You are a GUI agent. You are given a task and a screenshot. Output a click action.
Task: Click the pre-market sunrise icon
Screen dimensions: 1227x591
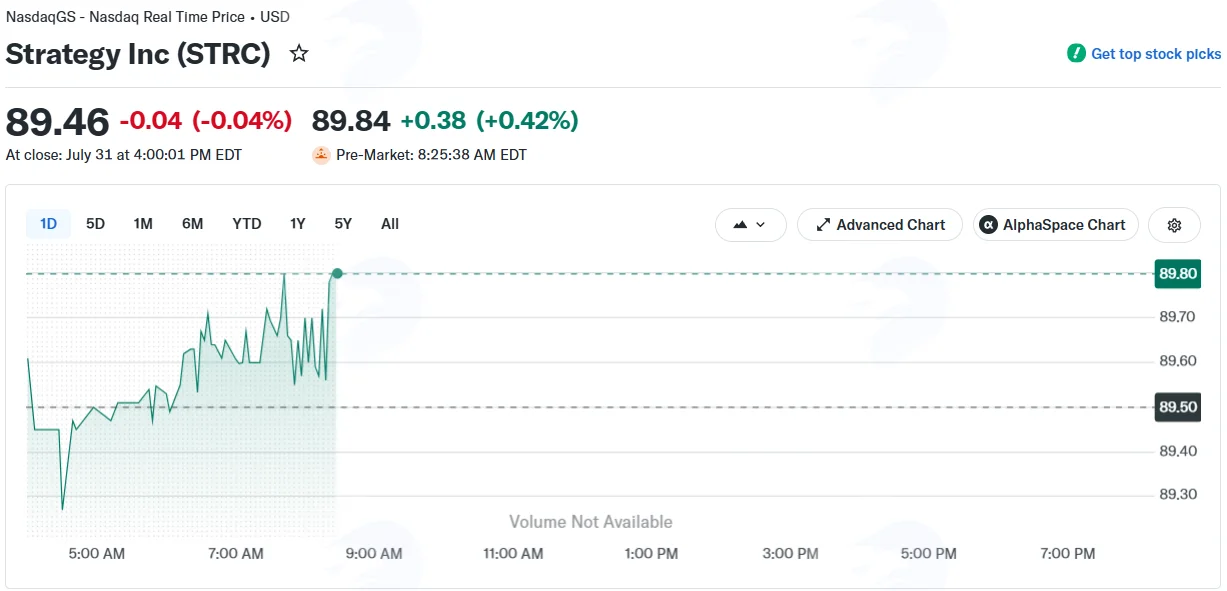[321, 155]
